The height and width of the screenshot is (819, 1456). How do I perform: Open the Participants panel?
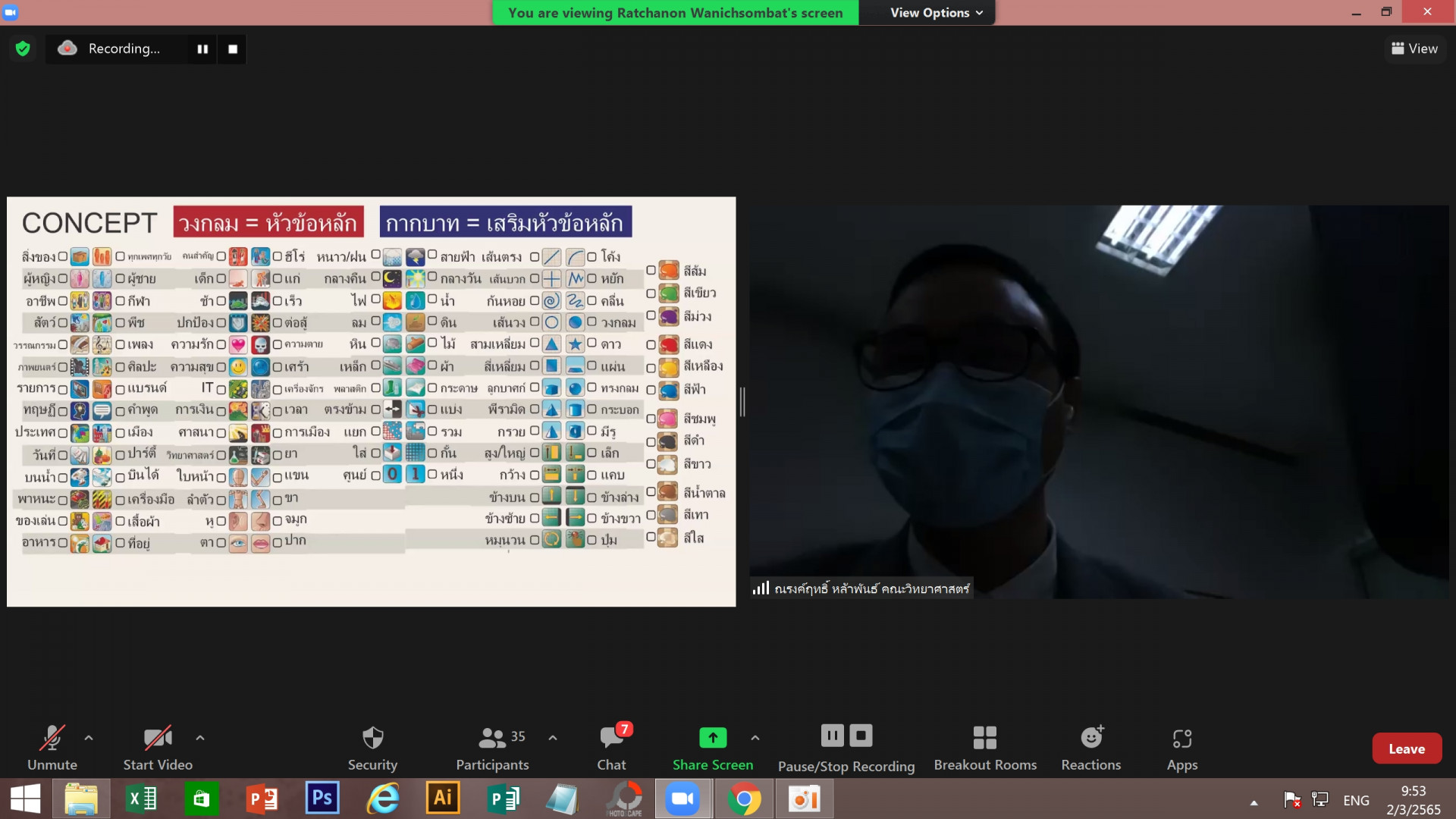click(x=492, y=747)
